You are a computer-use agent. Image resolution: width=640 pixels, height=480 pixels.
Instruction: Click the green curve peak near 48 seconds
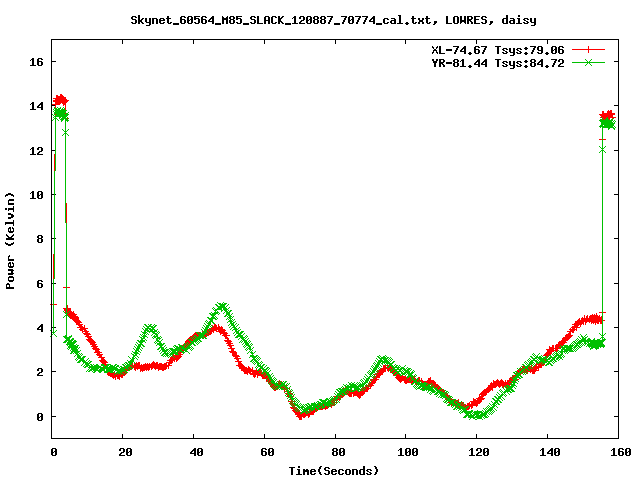pyautogui.click(x=222, y=306)
